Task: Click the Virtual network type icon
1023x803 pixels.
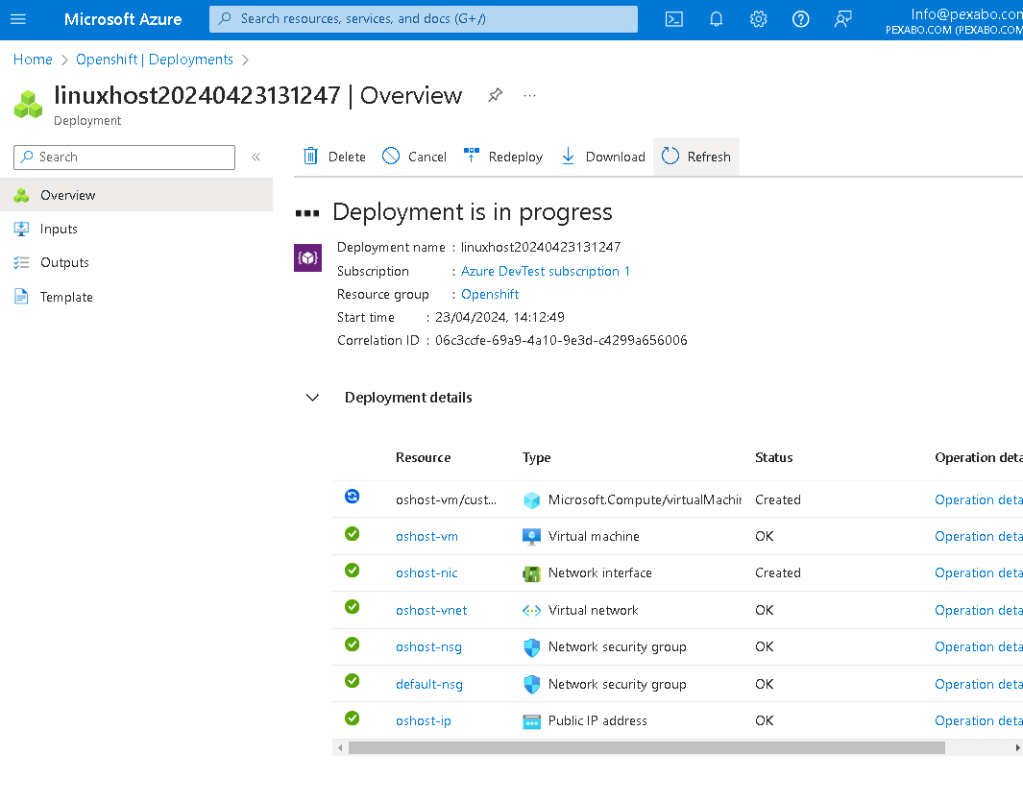Action: [x=532, y=611]
